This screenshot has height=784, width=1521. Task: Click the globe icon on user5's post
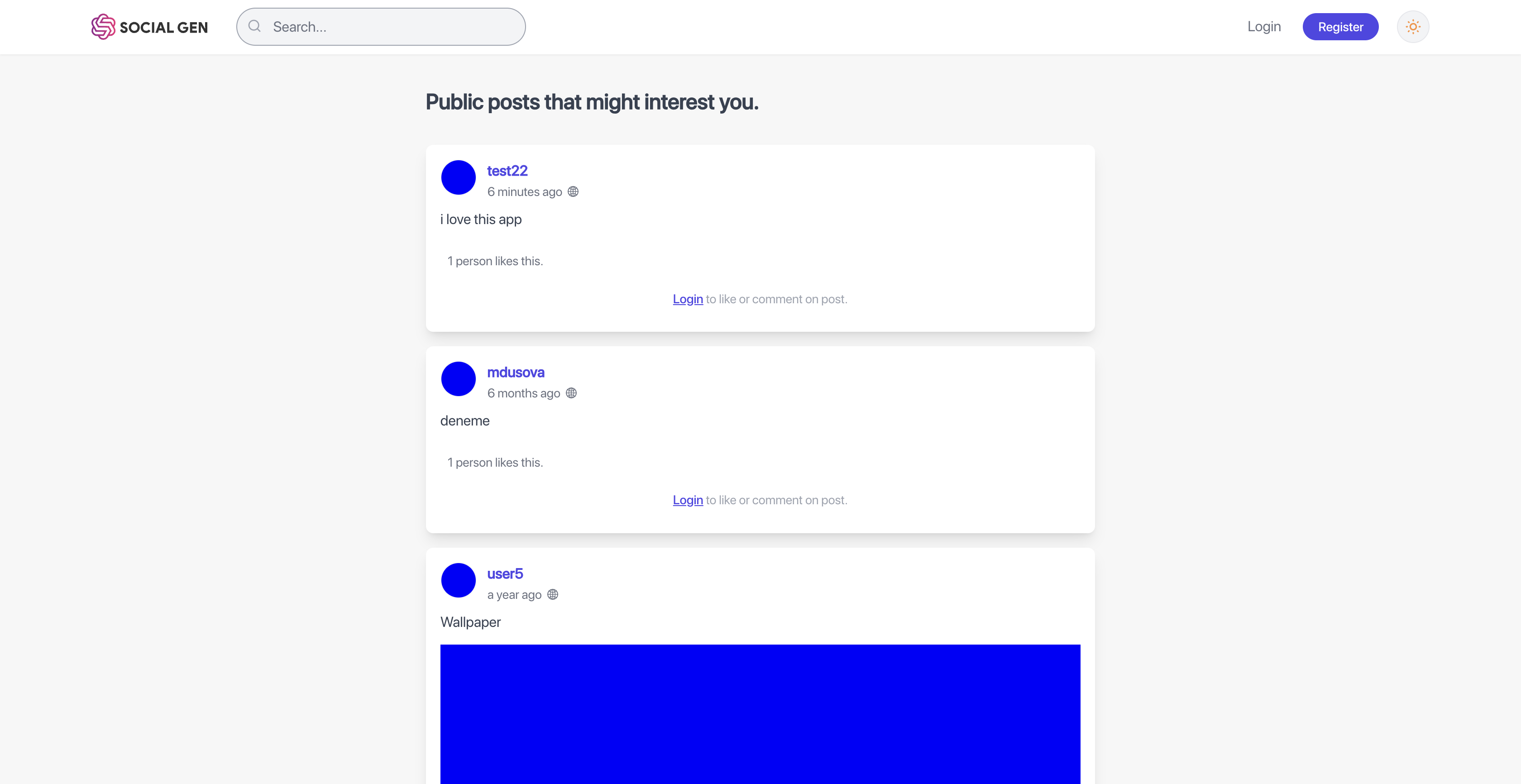553,594
